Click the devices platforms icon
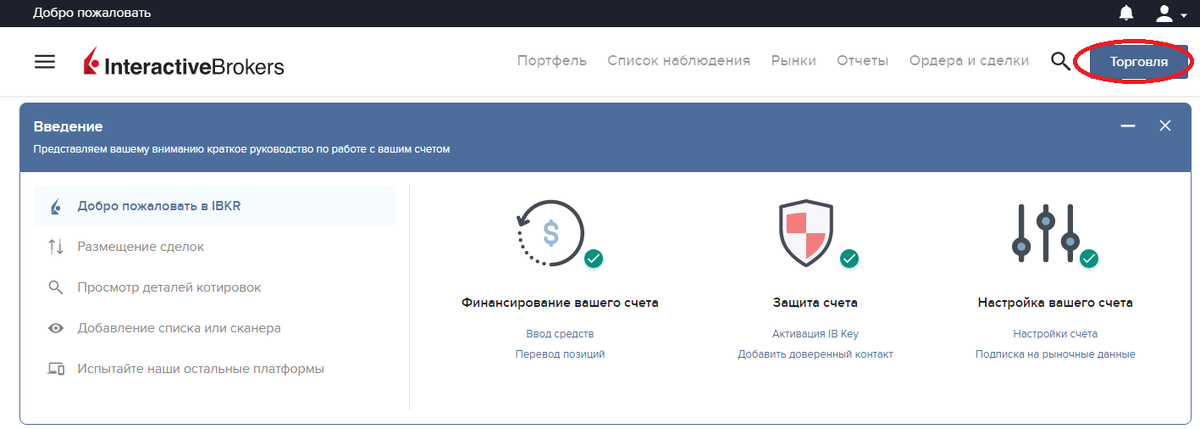Viewport: 1200px width, 429px height. pos(56,368)
